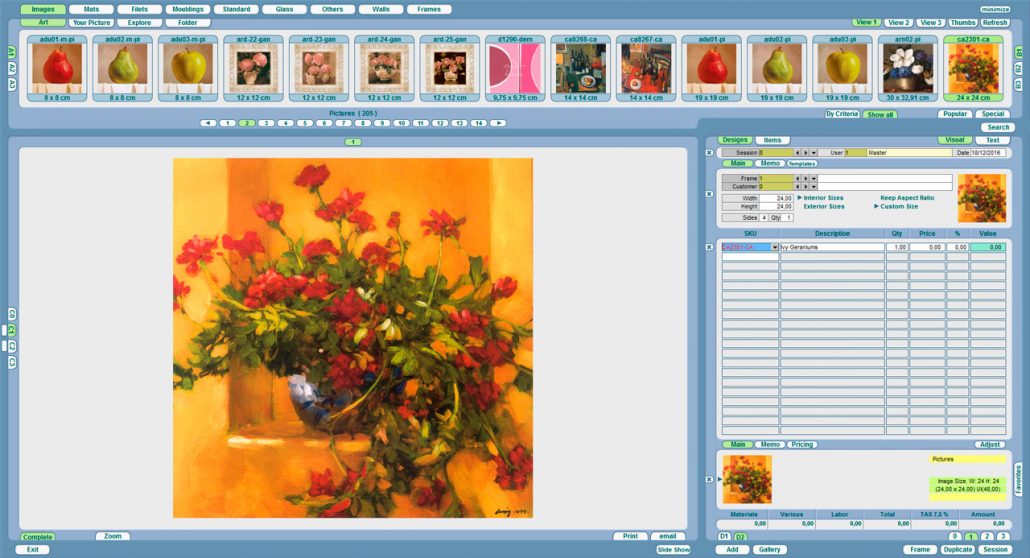
Task: Click the Zoom button
Action: (x=113, y=536)
